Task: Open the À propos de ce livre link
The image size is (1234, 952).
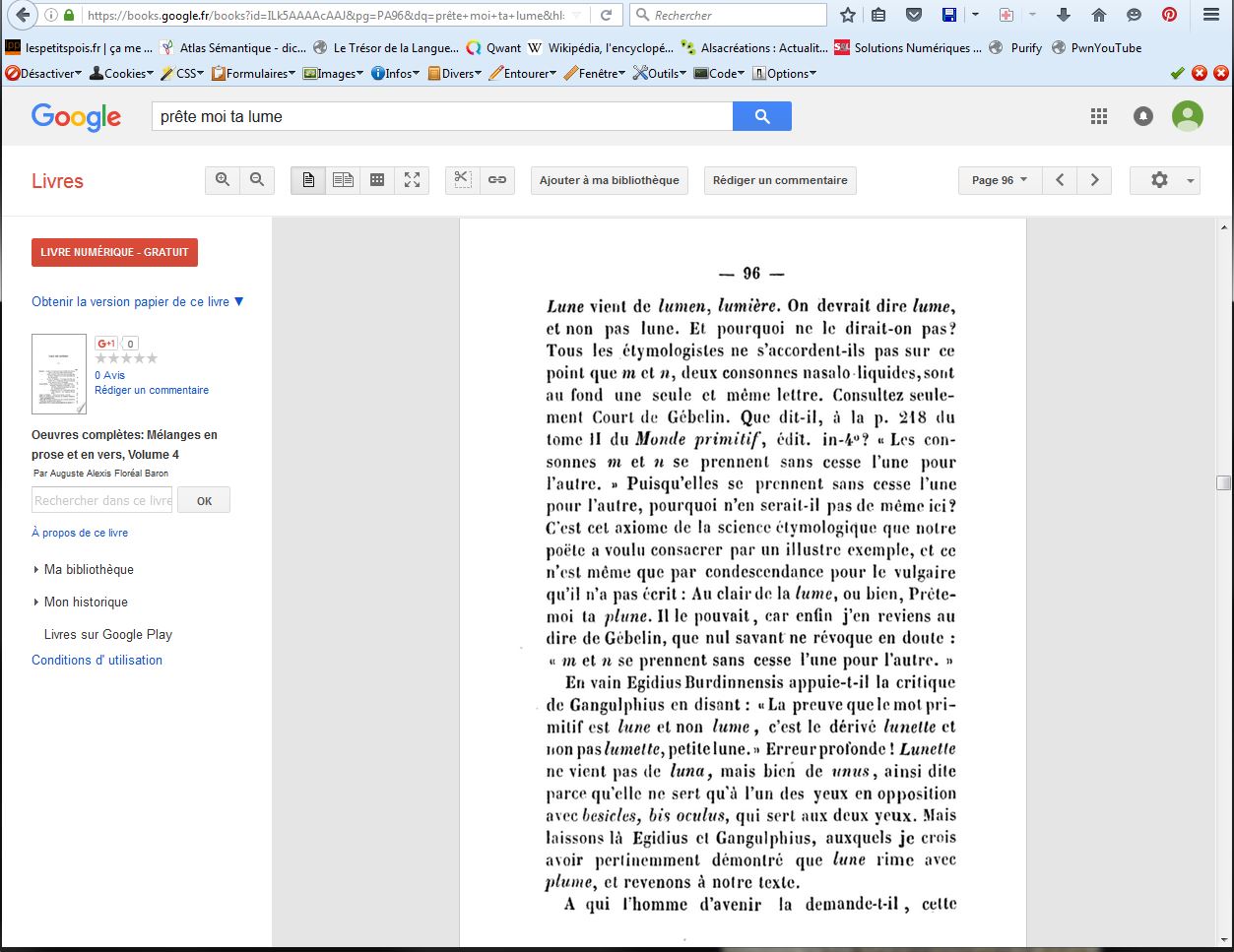Action: 80,533
